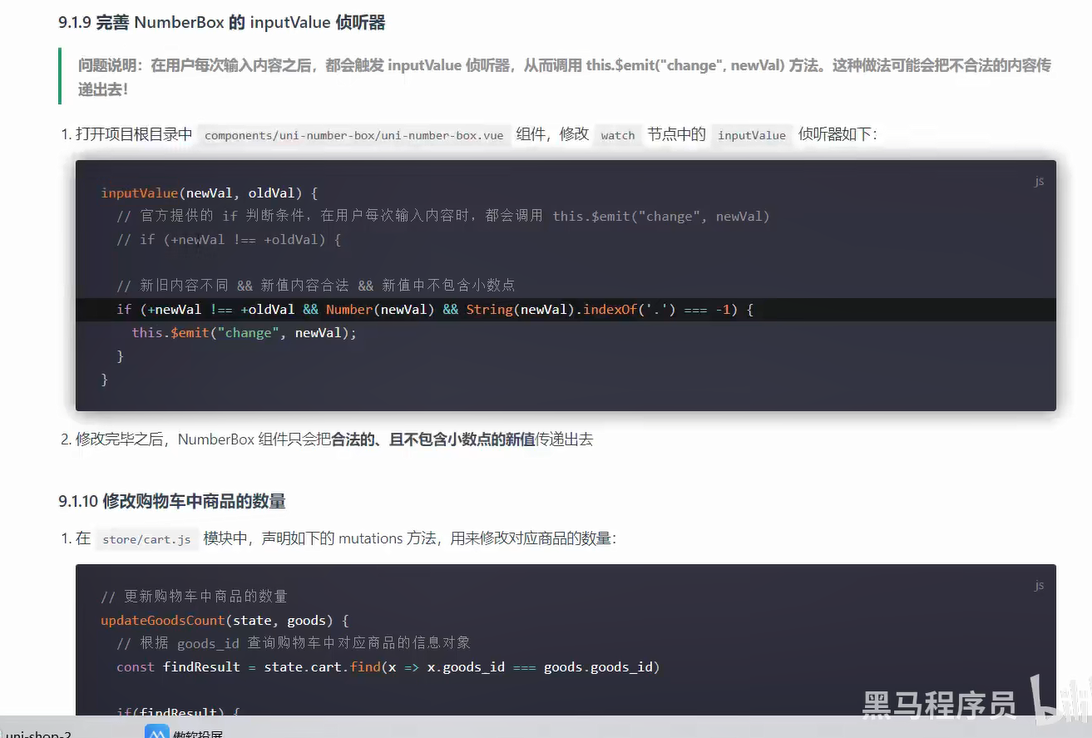Click bold text 合法的、且不包含小数点的新值
1092x738 pixels.
[433, 439]
